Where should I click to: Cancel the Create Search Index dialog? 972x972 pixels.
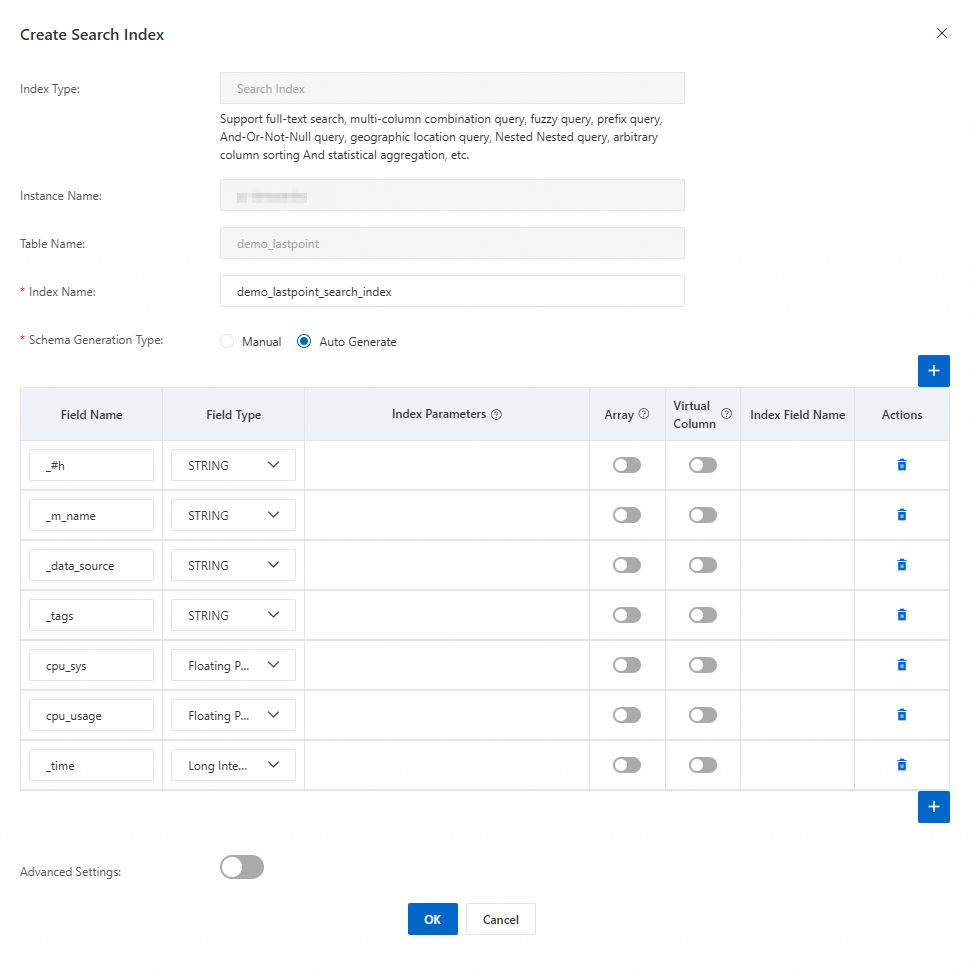(500, 919)
